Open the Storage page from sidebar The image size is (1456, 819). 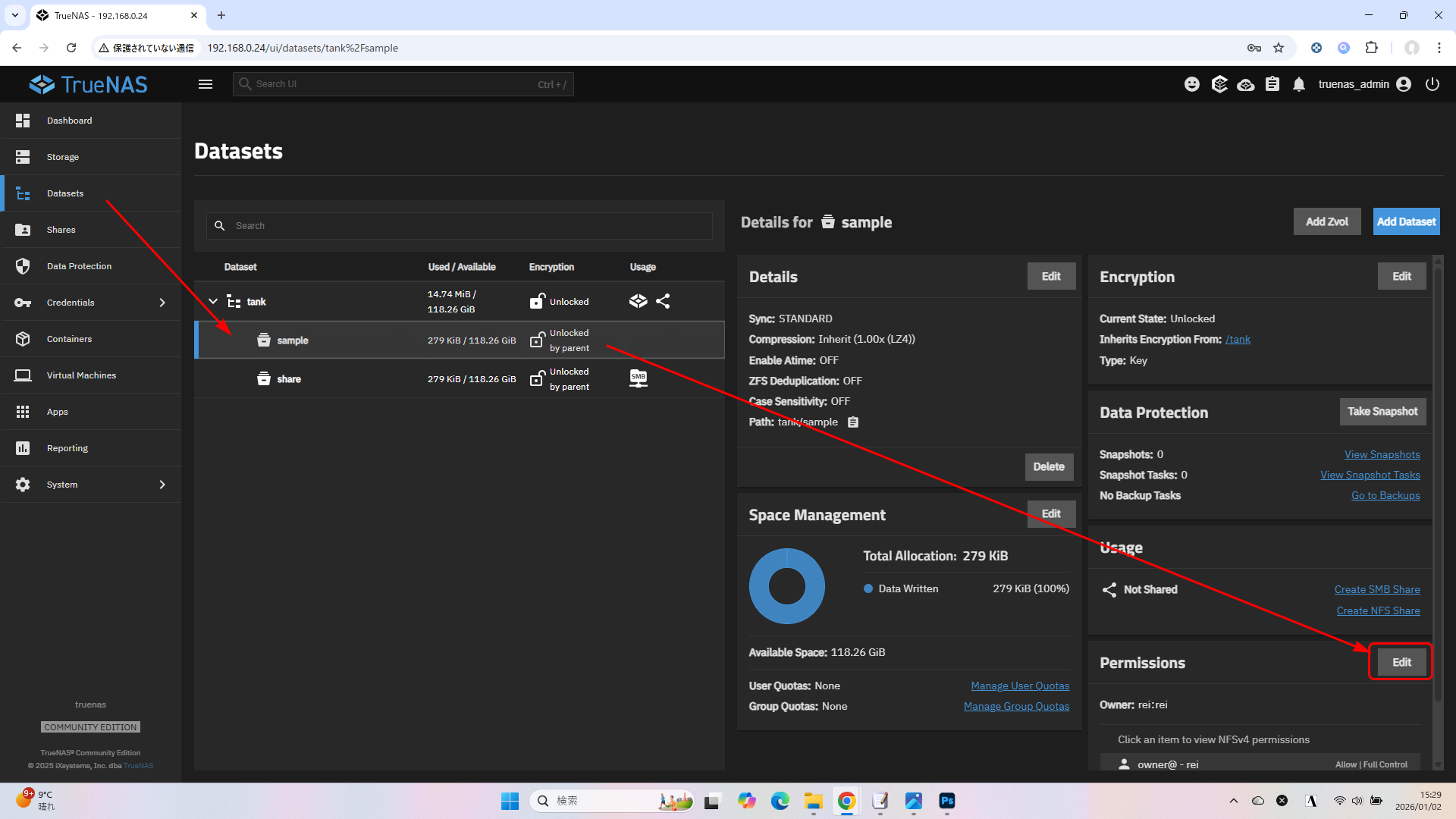[x=63, y=157]
